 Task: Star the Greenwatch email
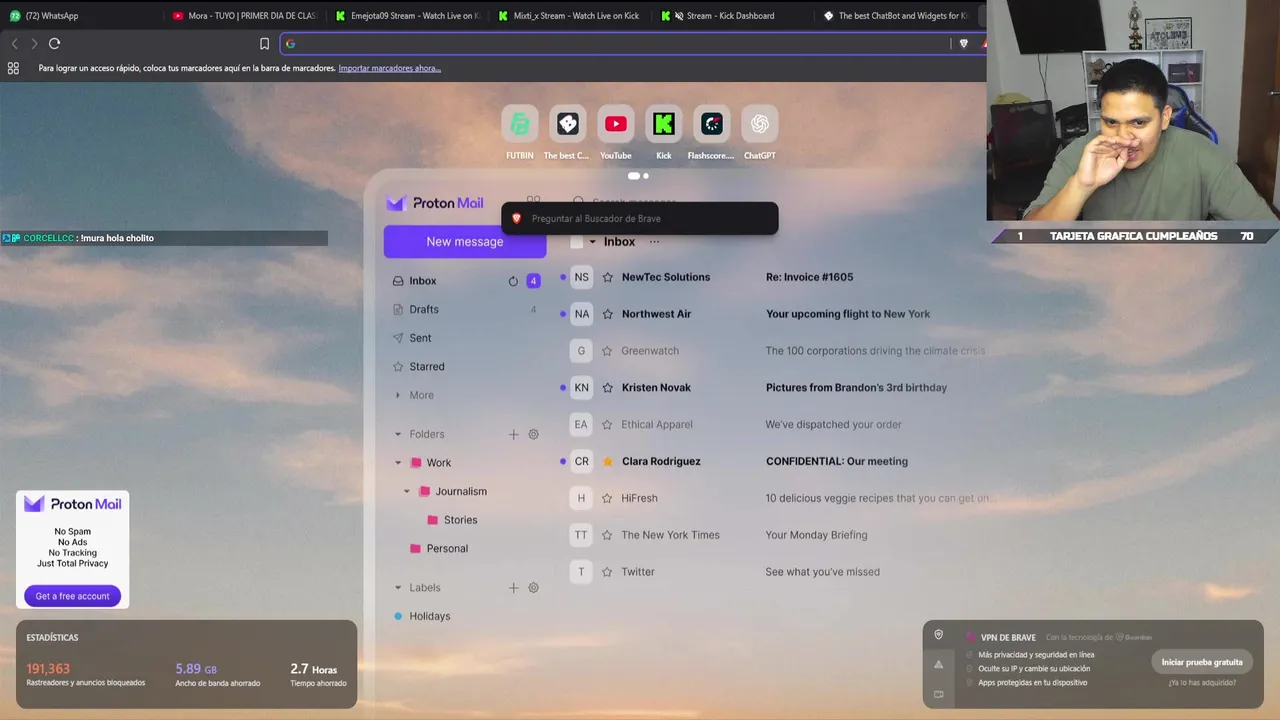pos(607,351)
